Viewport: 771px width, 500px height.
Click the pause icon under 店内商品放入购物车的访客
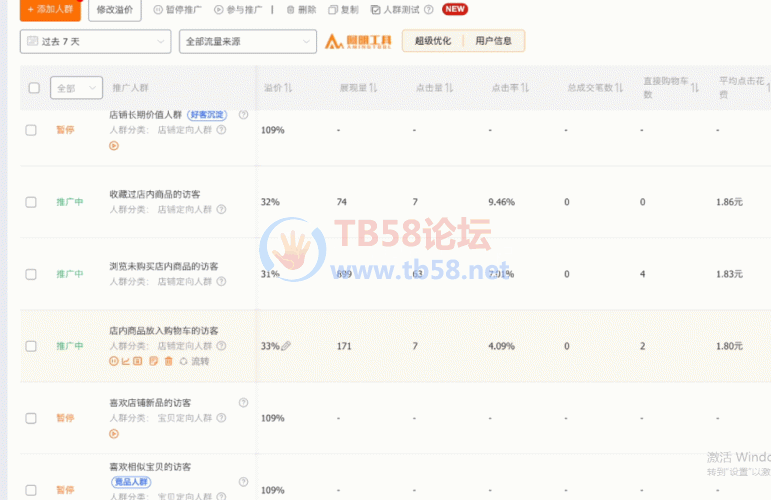[x=114, y=361]
